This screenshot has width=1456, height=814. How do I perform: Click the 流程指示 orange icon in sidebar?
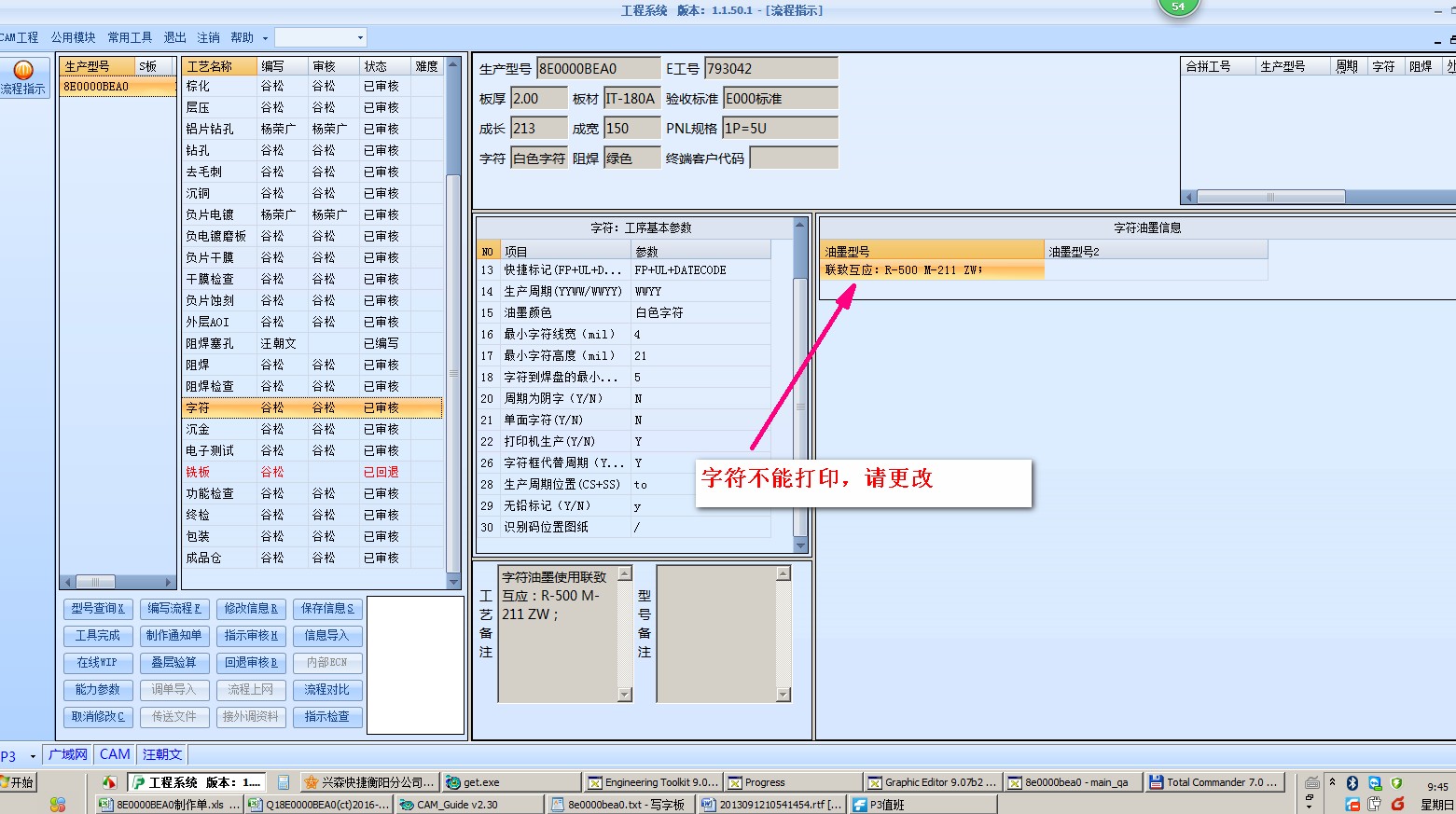click(23, 70)
